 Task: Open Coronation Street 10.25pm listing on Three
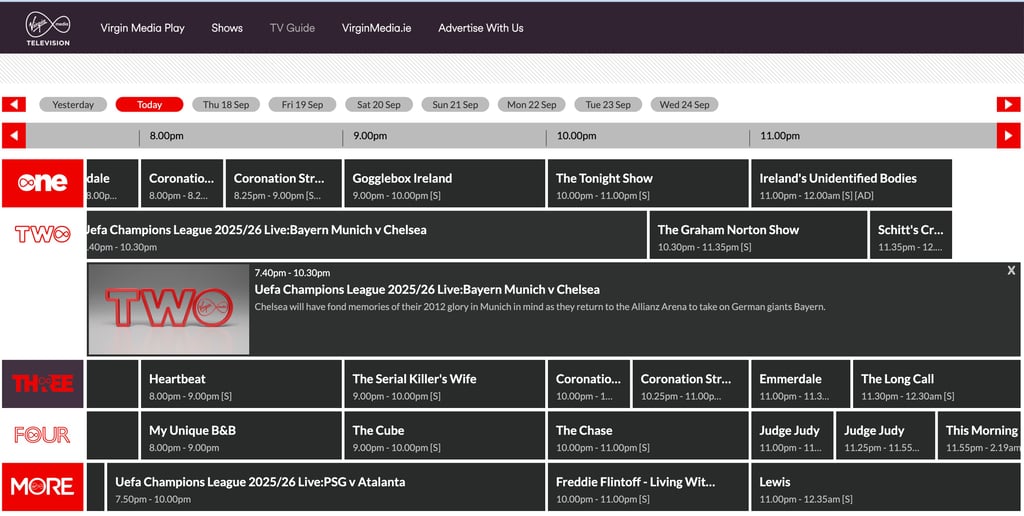pos(690,383)
